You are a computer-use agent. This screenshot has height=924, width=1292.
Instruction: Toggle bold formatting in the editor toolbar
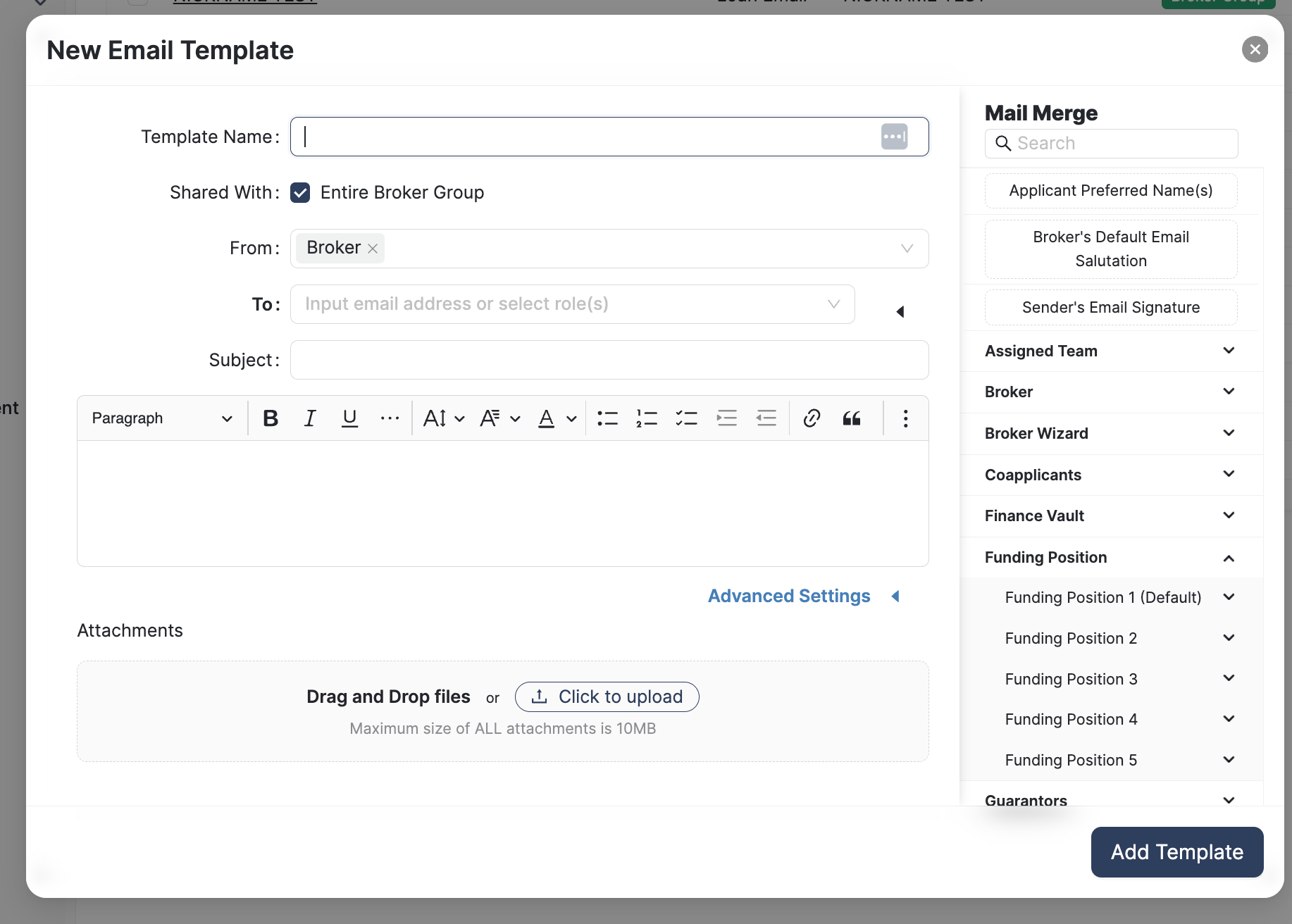(270, 418)
